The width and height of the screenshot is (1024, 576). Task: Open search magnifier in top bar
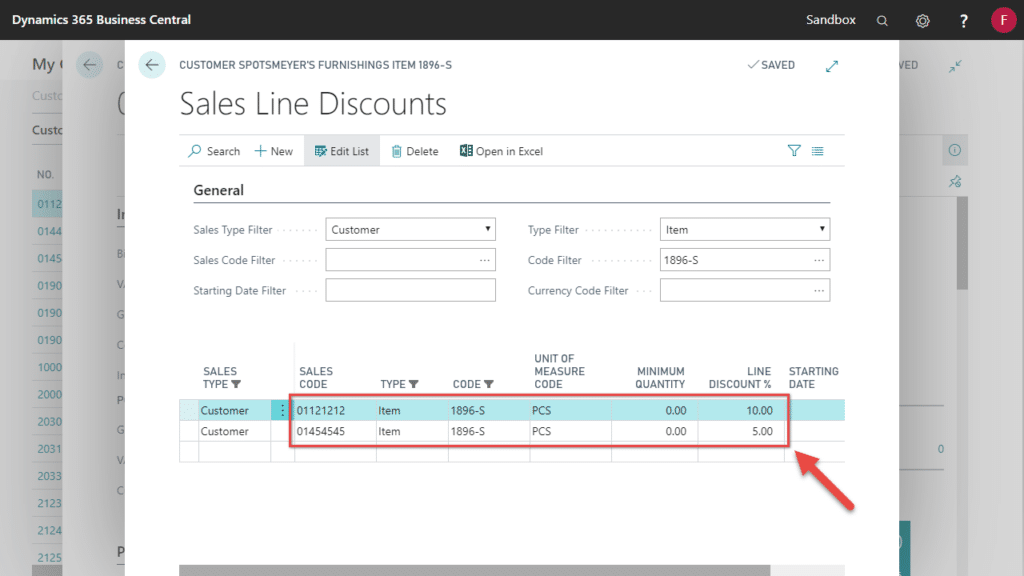[882, 20]
